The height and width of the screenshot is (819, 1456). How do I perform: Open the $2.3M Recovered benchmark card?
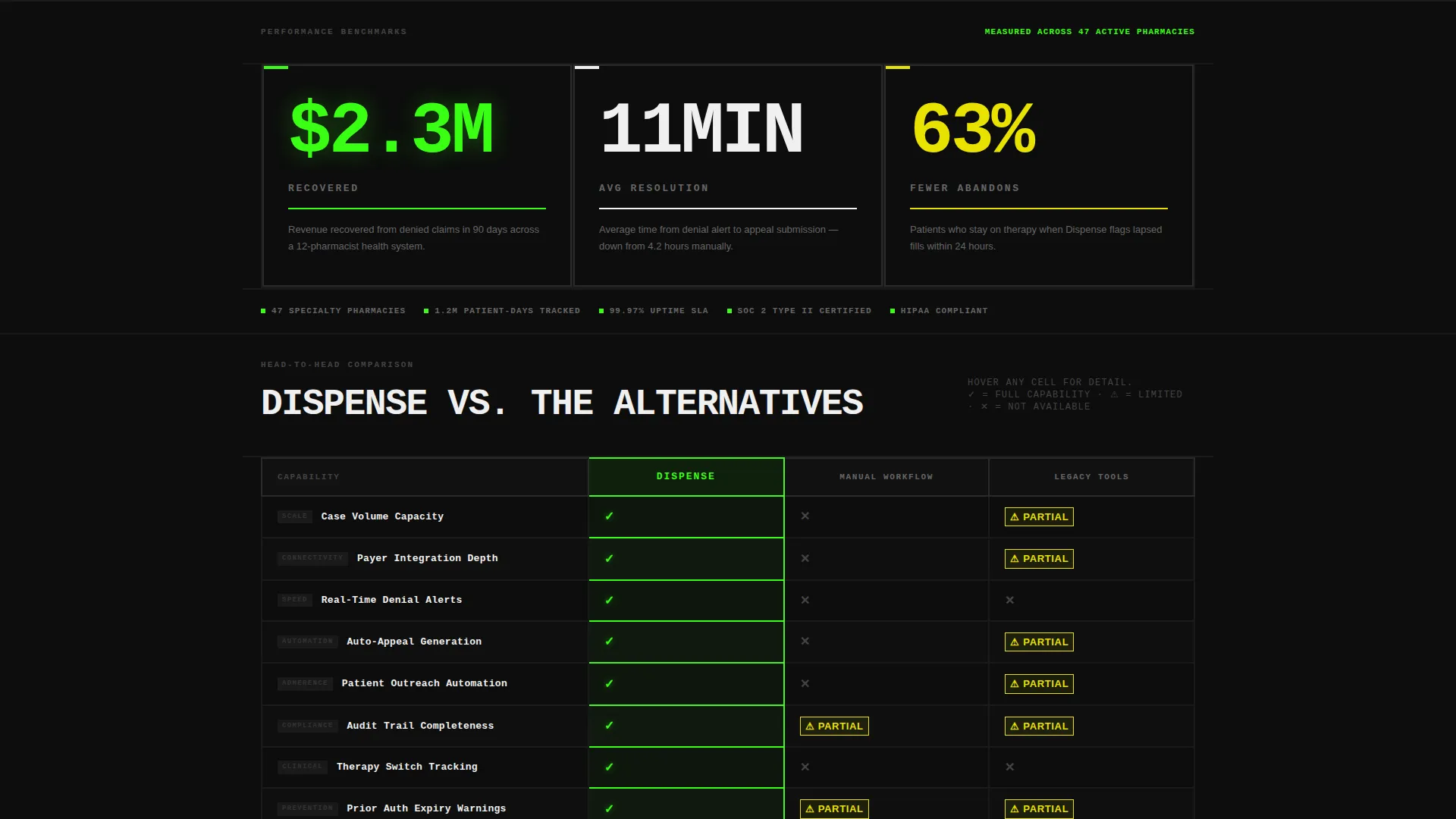(417, 175)
